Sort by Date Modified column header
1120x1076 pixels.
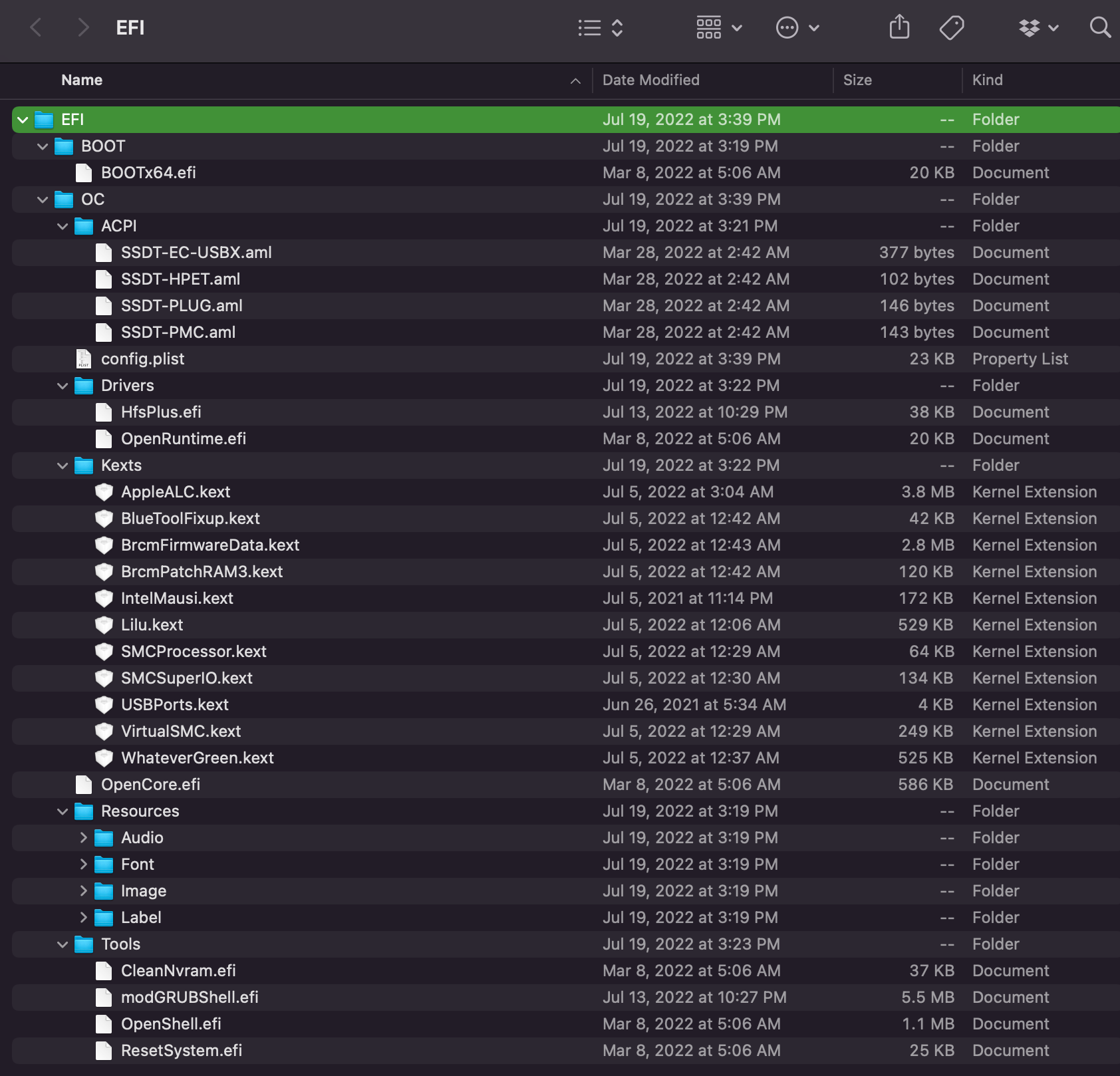point(651,80)
